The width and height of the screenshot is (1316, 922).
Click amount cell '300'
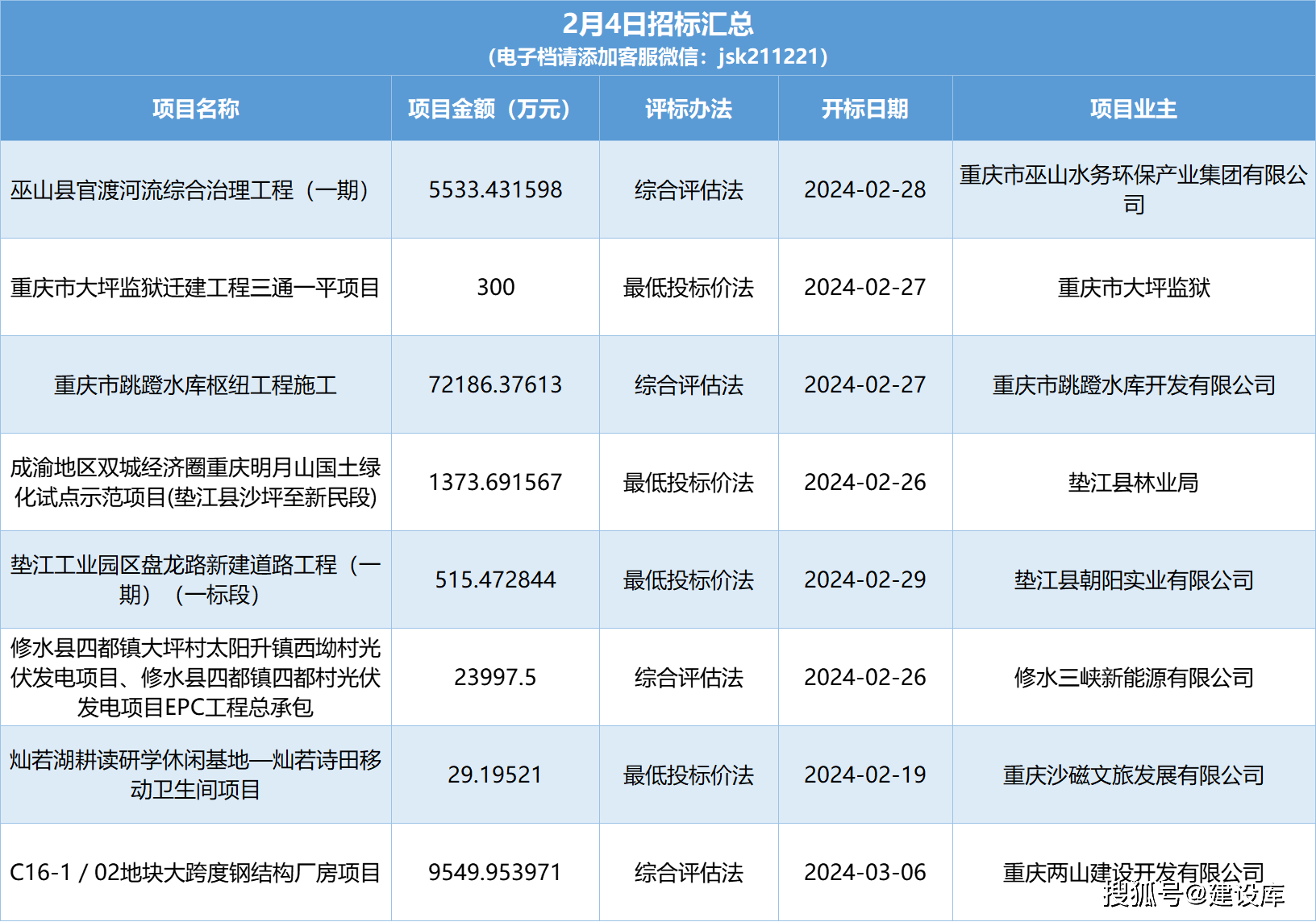(x=495, y=288)
